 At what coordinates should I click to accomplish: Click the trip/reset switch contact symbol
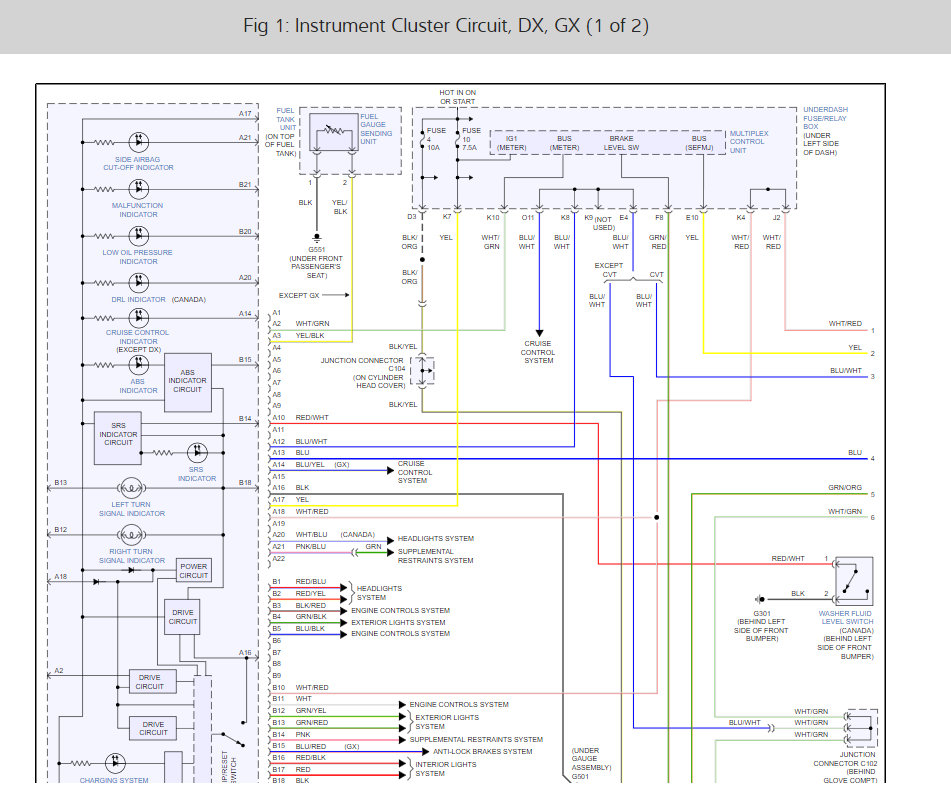click(232, 739)
